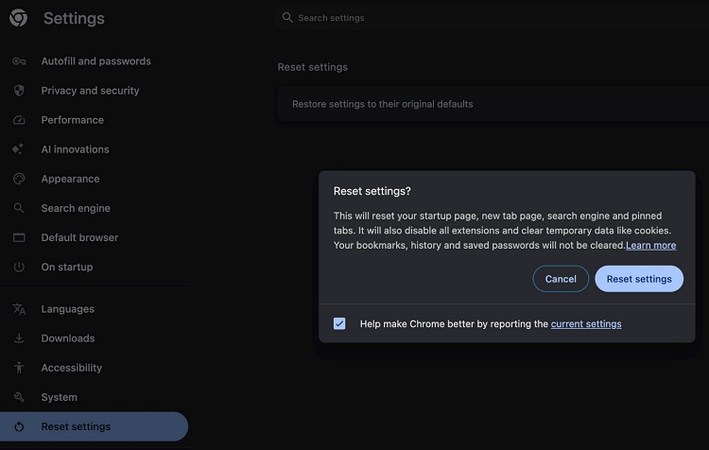Click the person icon for Accessibility
Viewport: 709px width, 450px height.
[19, 367]
